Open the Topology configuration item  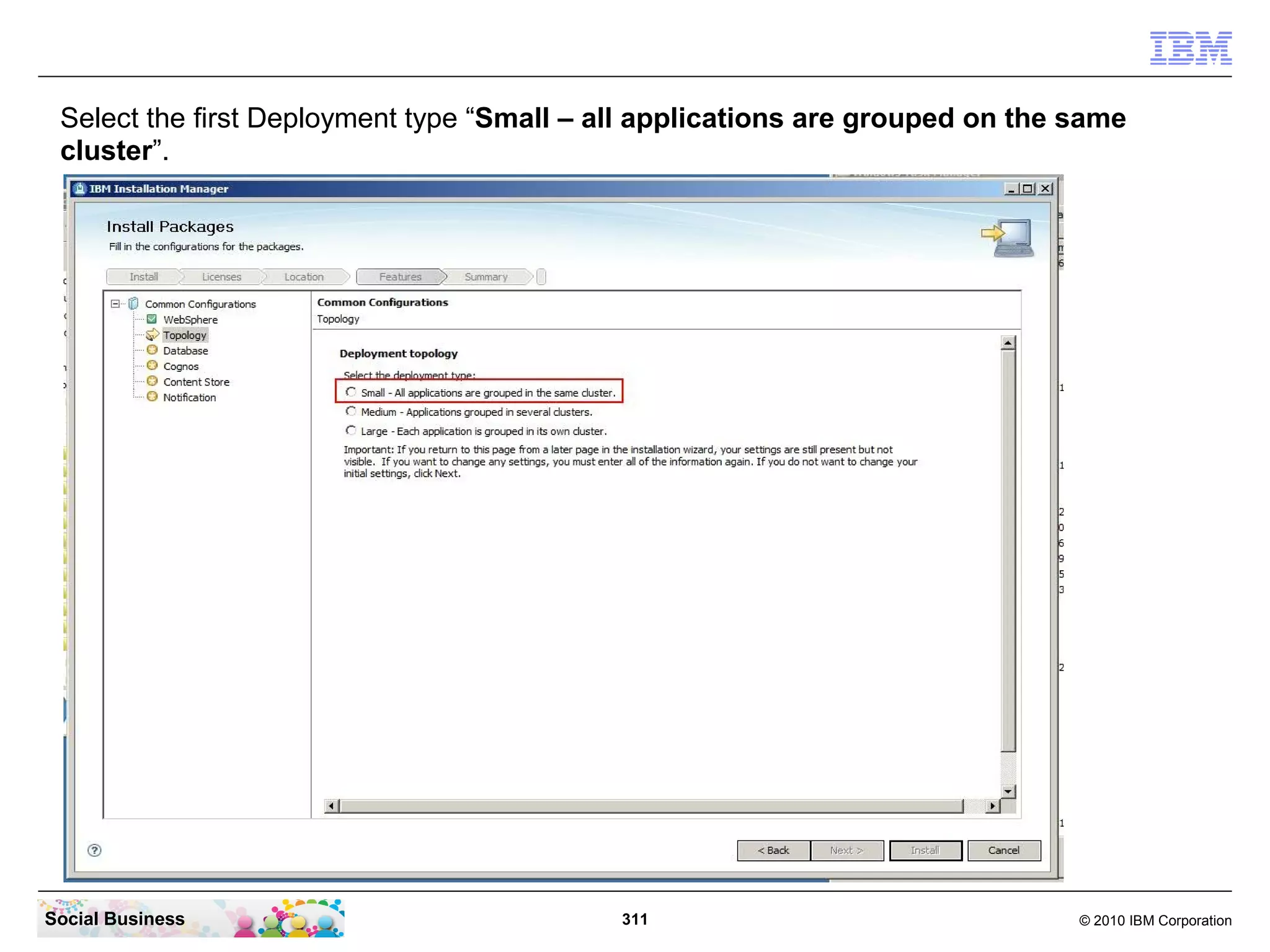tap(185, 335)
